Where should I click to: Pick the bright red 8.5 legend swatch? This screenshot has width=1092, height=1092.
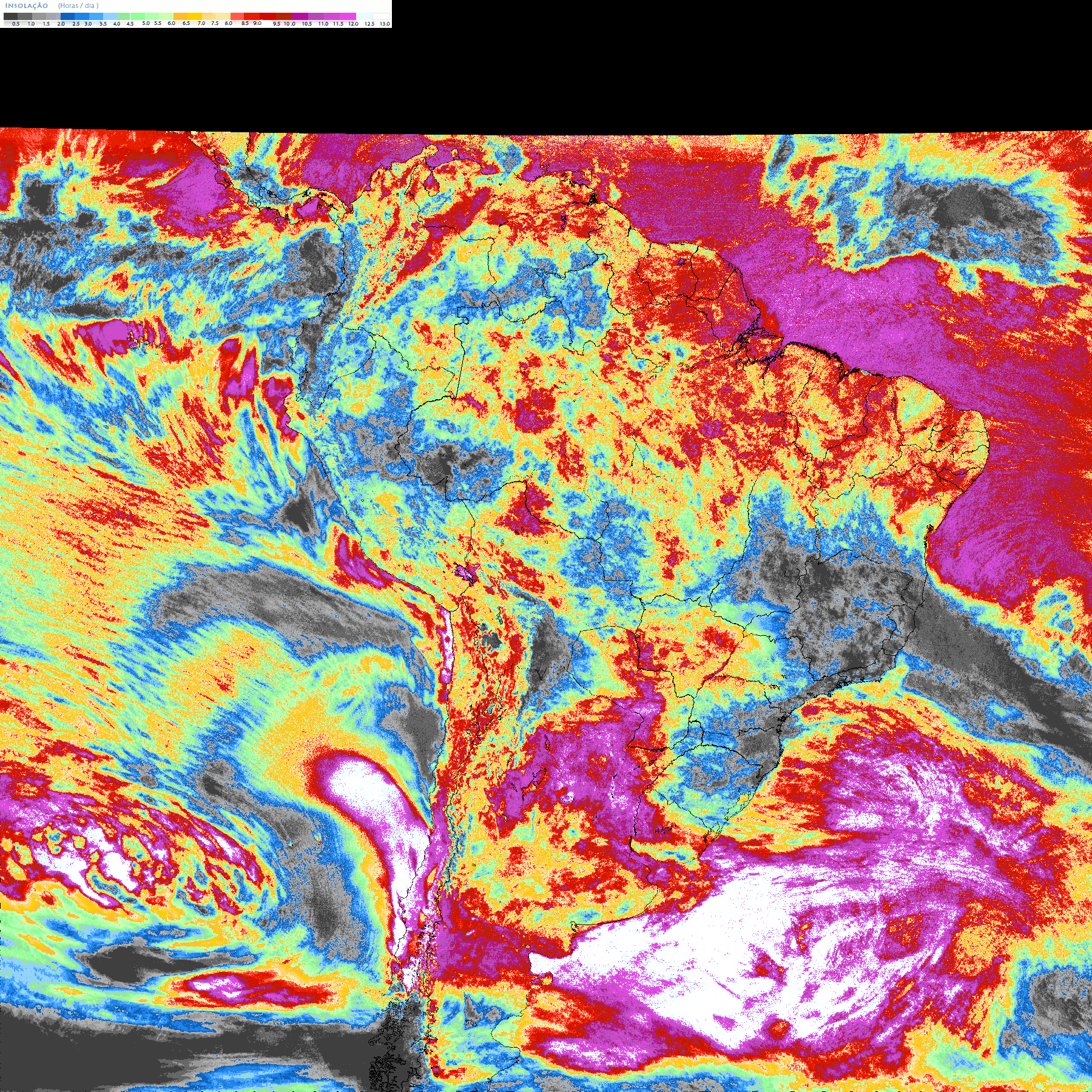252,16
